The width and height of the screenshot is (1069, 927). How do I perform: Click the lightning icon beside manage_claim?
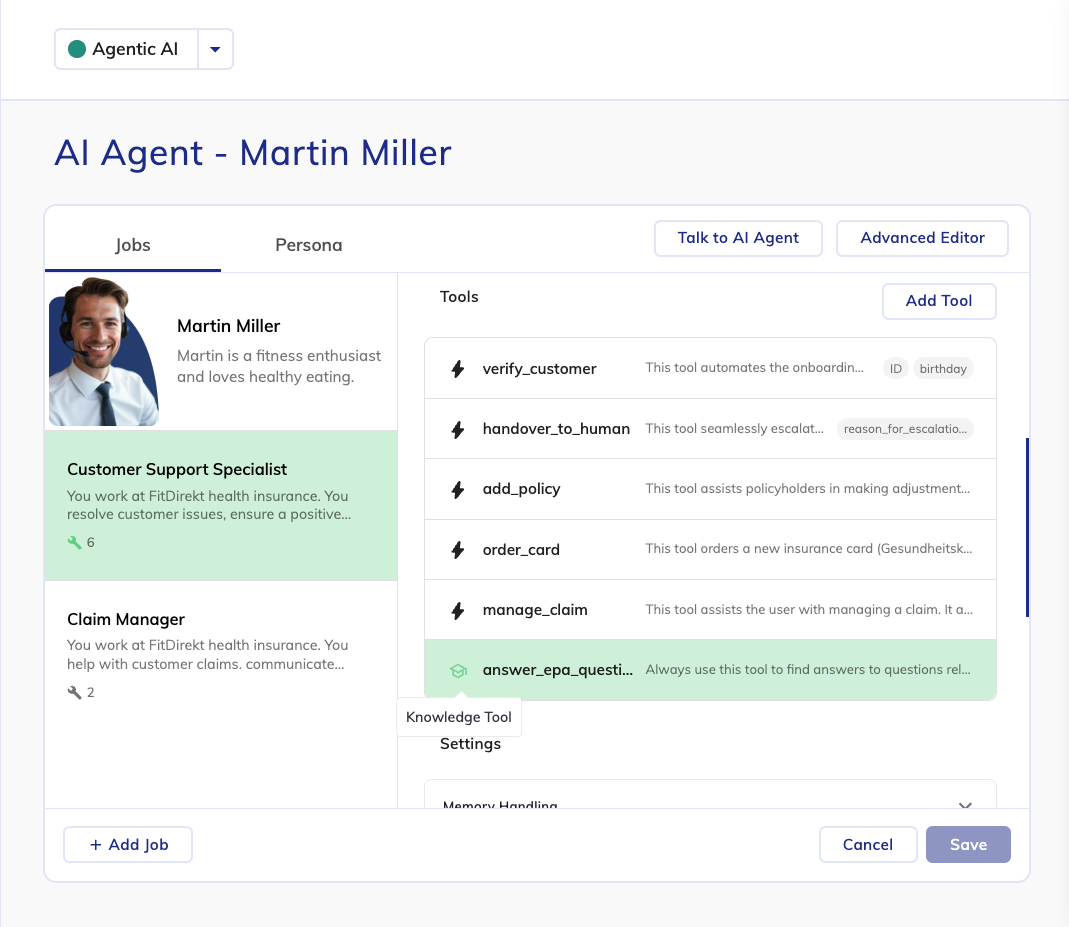pos(458,610)
